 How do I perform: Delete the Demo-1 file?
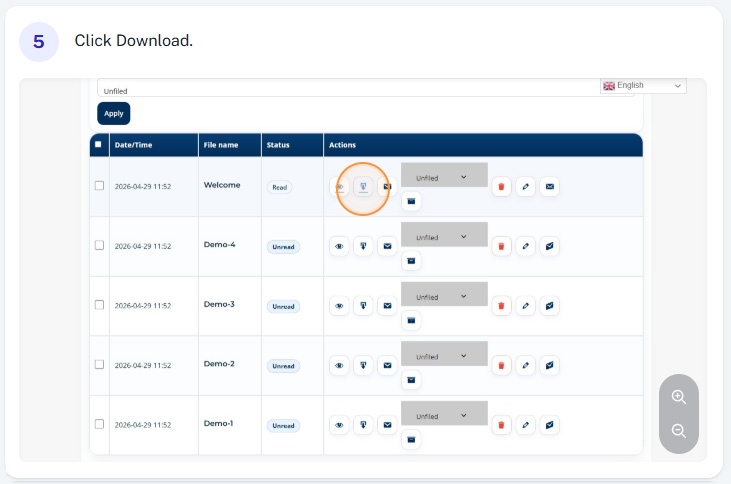click(x=501, y=425)
